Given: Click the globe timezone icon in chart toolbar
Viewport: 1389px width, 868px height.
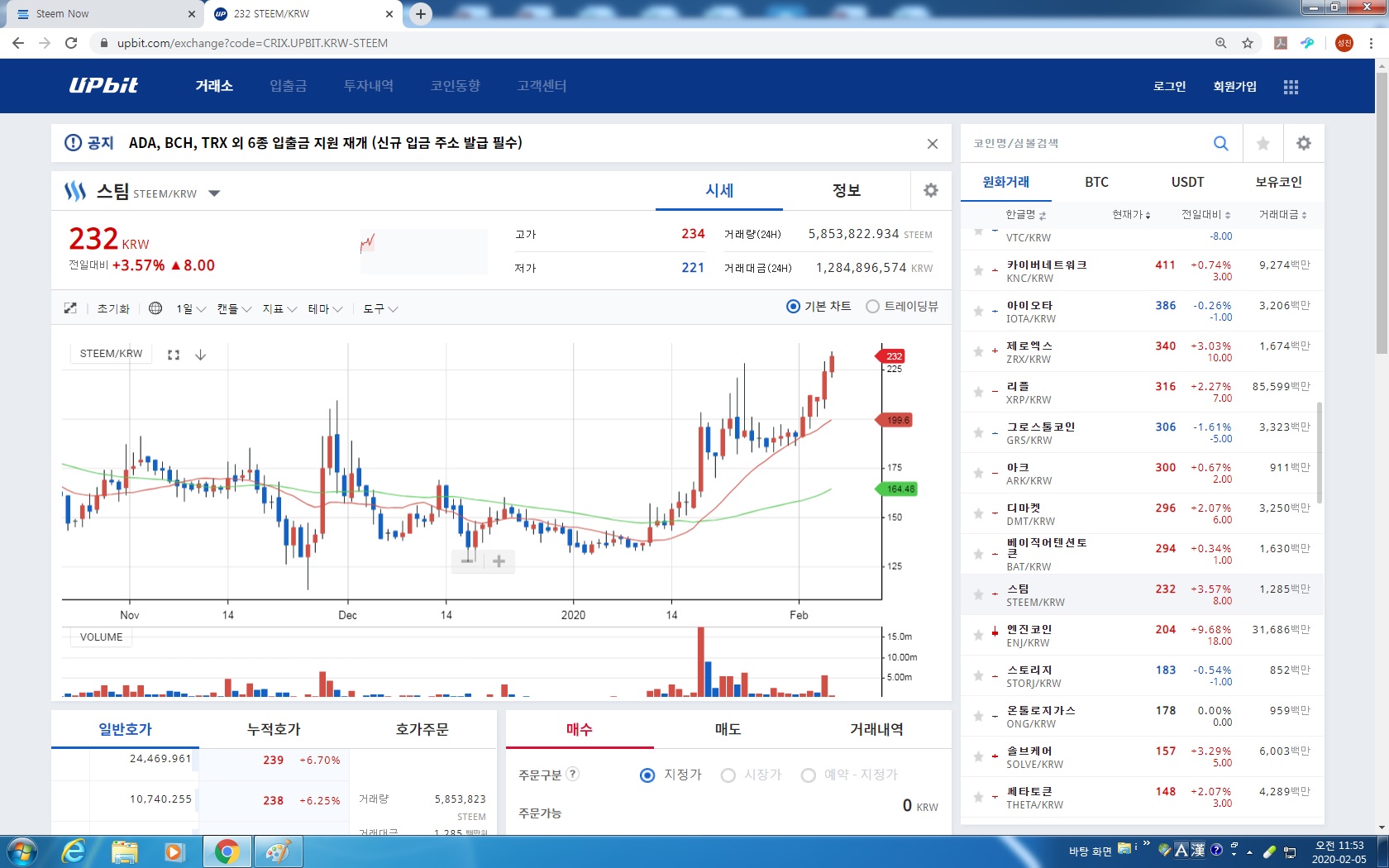Looking at the screenshot, I should pyautogui.click(x=155, y=308).
